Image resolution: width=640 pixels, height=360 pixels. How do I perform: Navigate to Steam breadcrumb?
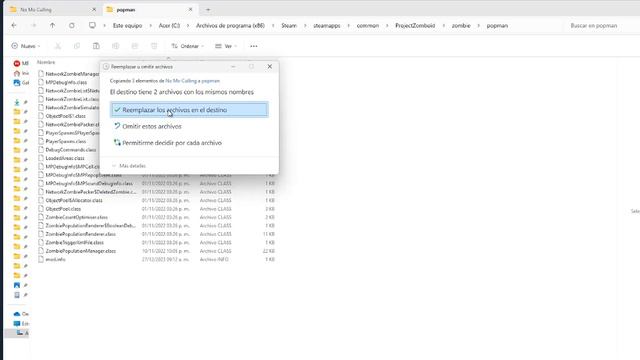pos(289,25)
